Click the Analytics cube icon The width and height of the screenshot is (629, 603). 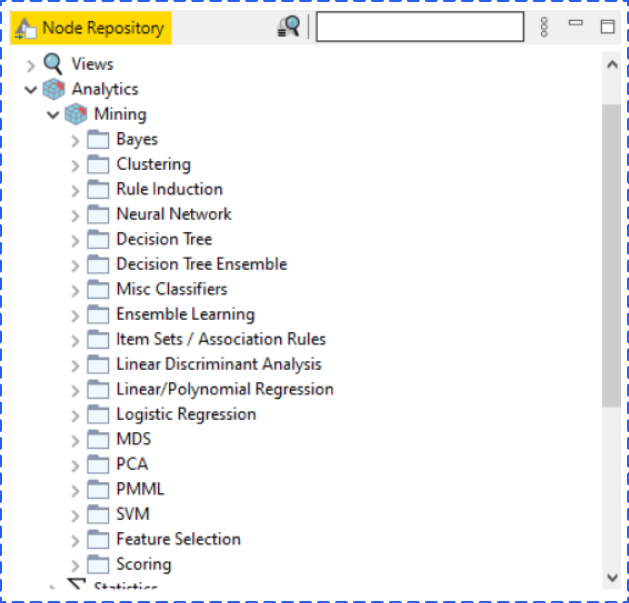(53, 89)
